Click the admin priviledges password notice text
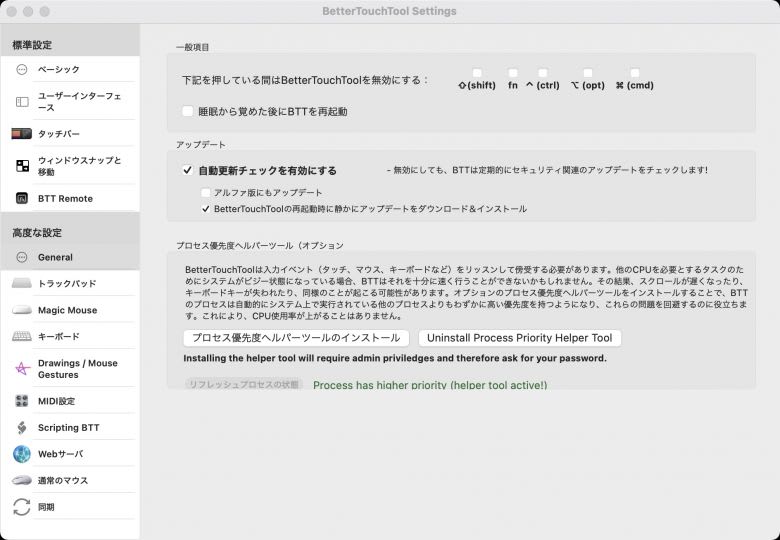The image size is (780, 540). point(395,358)
